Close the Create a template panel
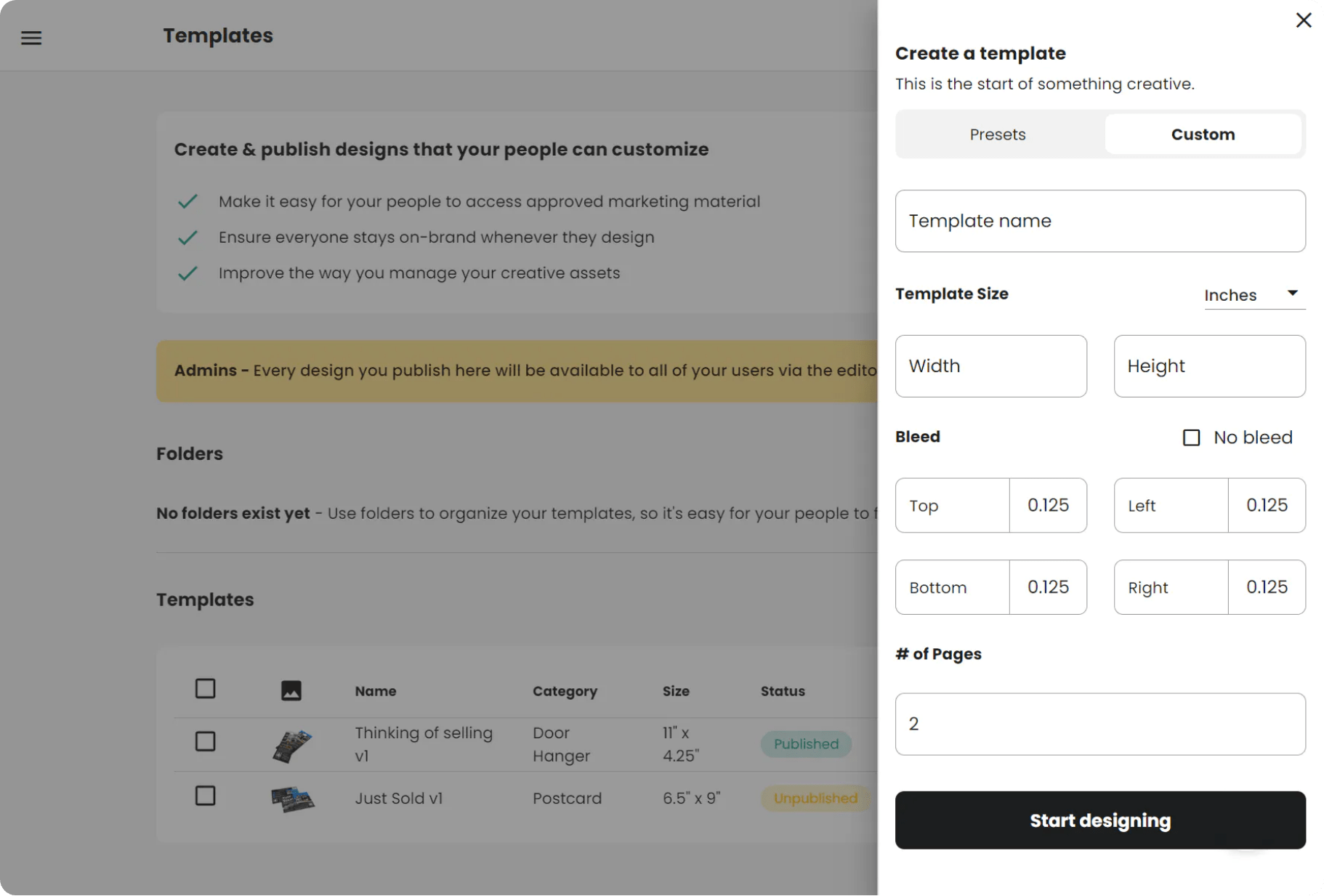 1304,20
